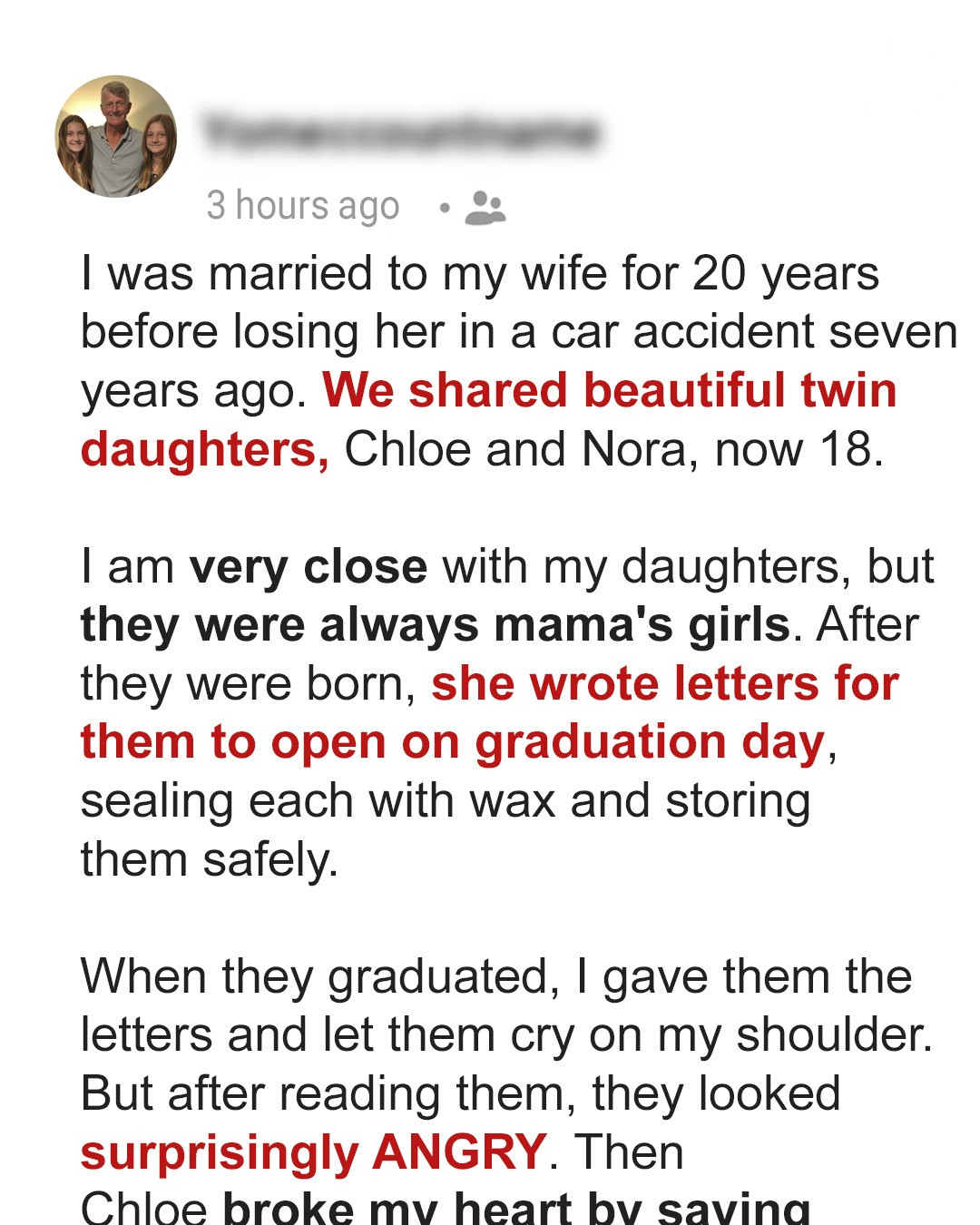Click bold text "they were always mama's girls"

tap(436, 625)
